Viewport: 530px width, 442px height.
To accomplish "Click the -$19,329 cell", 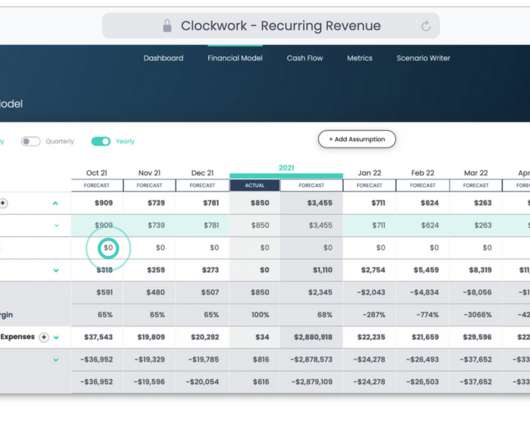I will 149,360.
